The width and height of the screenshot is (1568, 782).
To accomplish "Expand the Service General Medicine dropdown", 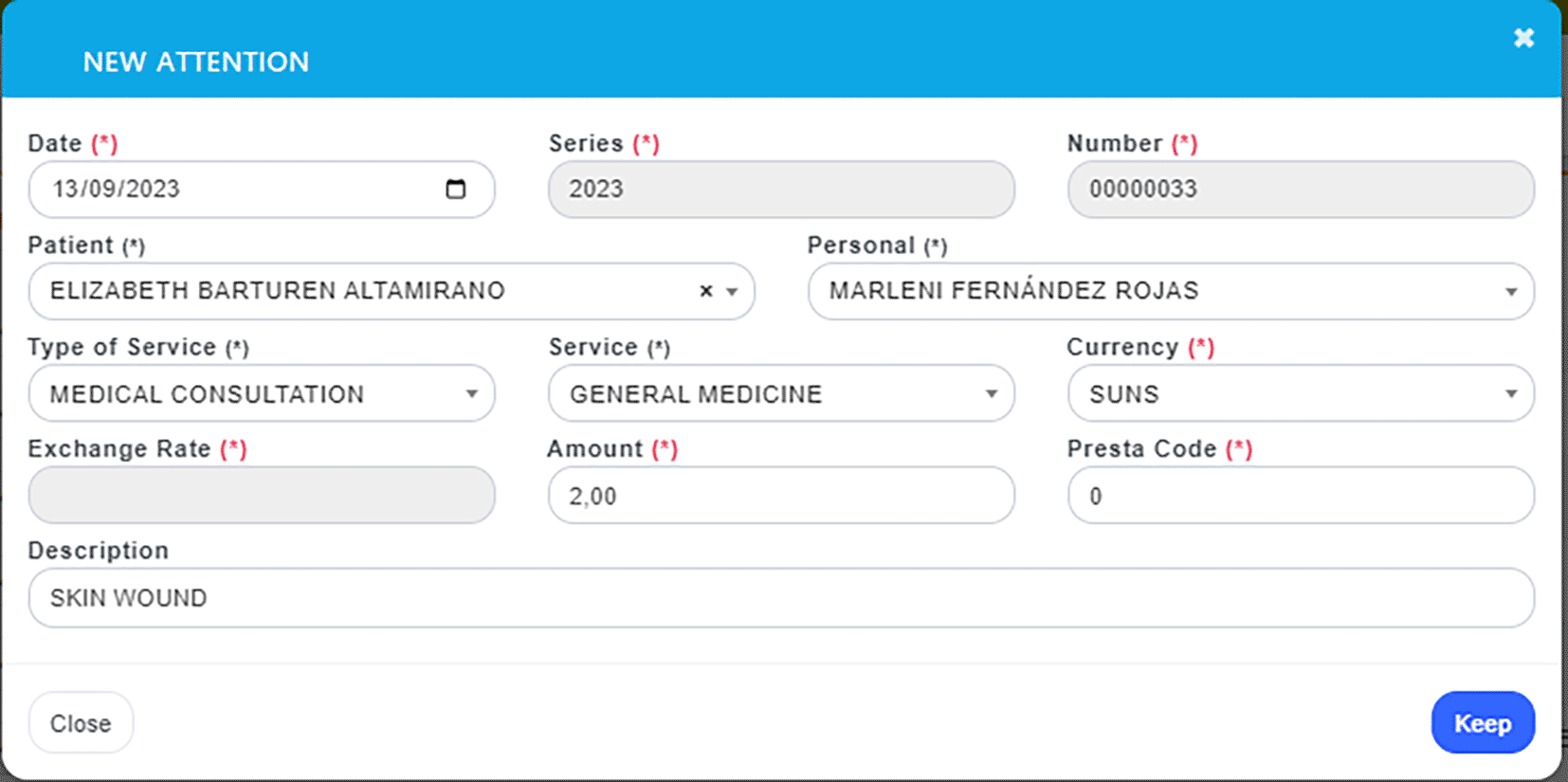I will (x=781, y=393).
